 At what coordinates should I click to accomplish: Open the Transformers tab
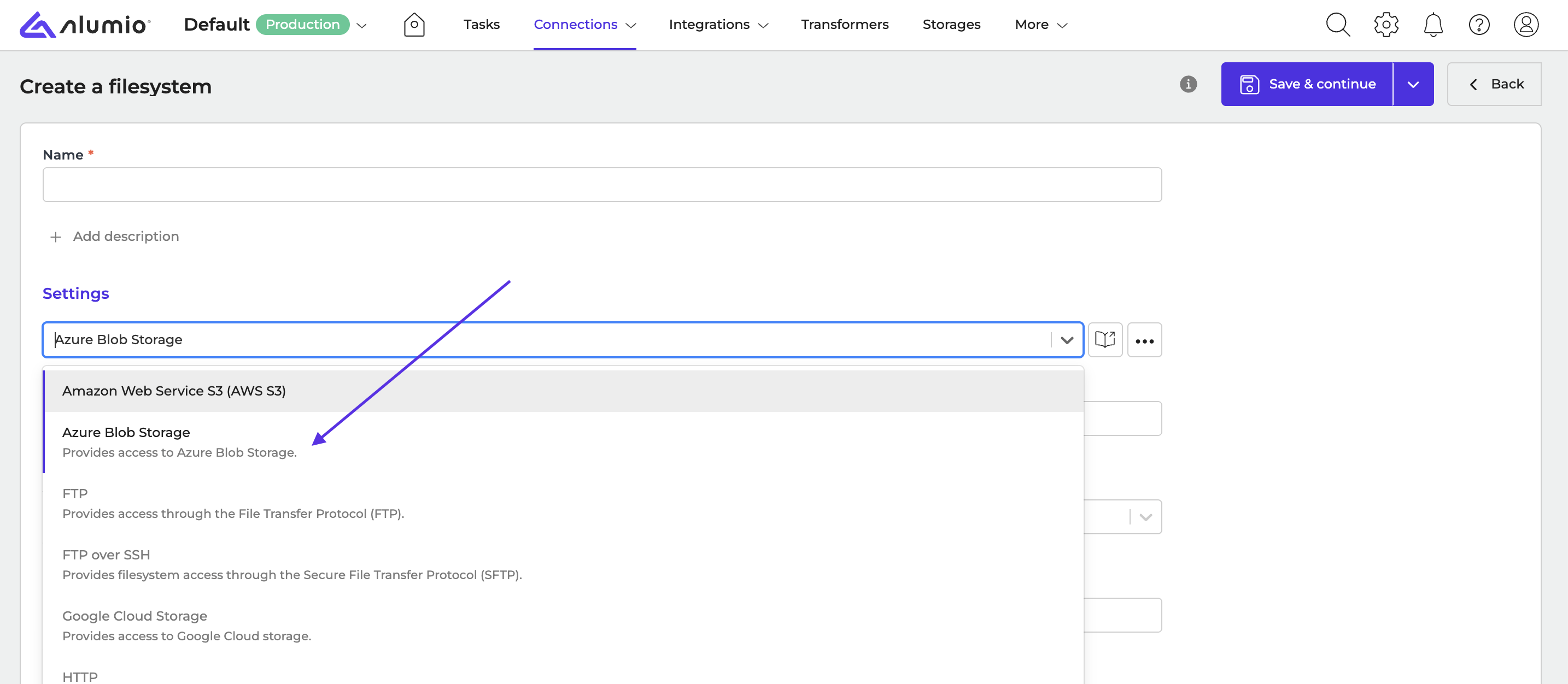point(844,25)
